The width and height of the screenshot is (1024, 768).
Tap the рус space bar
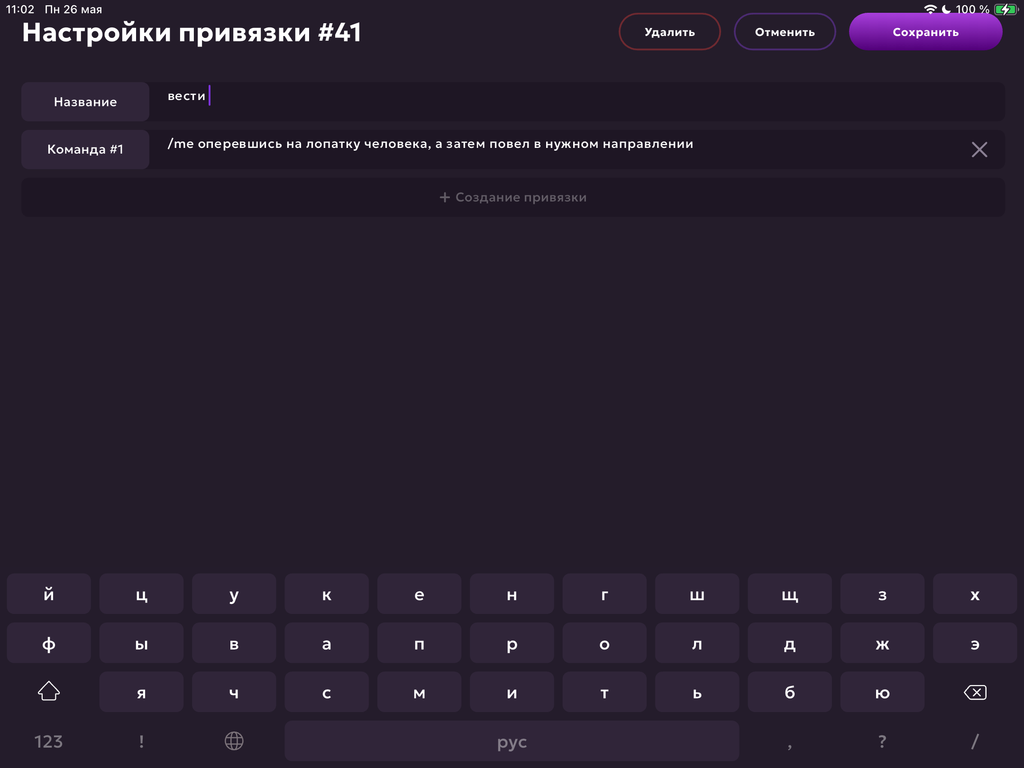point(511,741)
